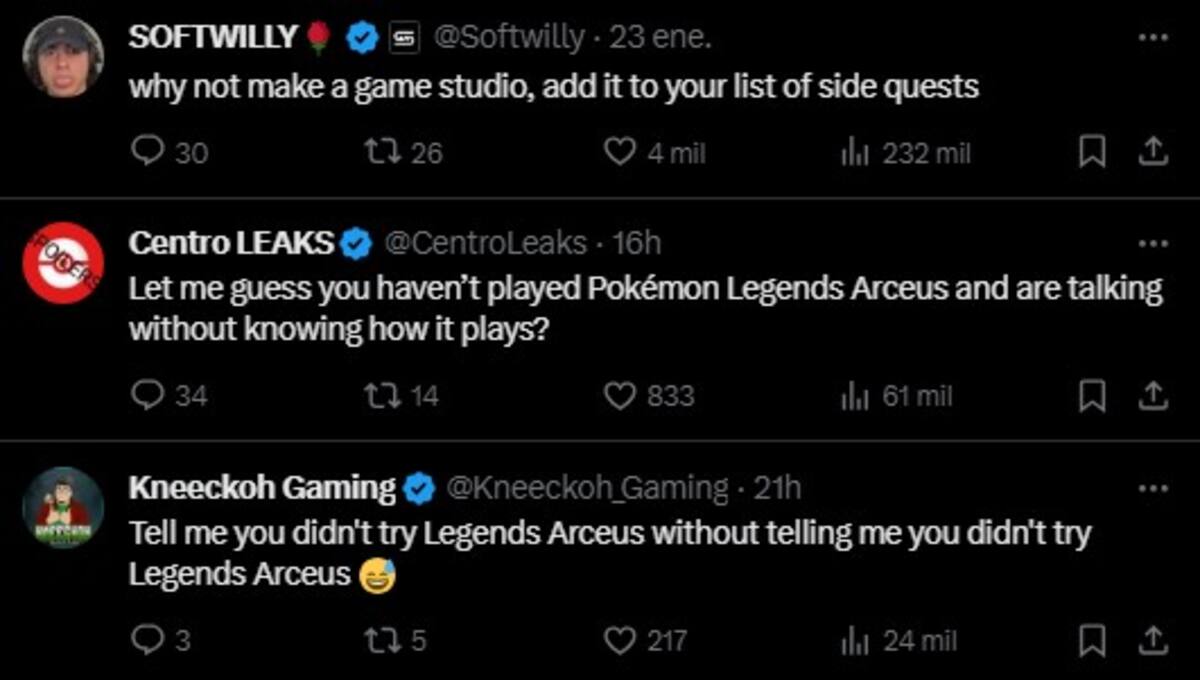Bookmark the Kneeckoh Gaming tweet
The image size is (1200, 680).
[1094, 639]
